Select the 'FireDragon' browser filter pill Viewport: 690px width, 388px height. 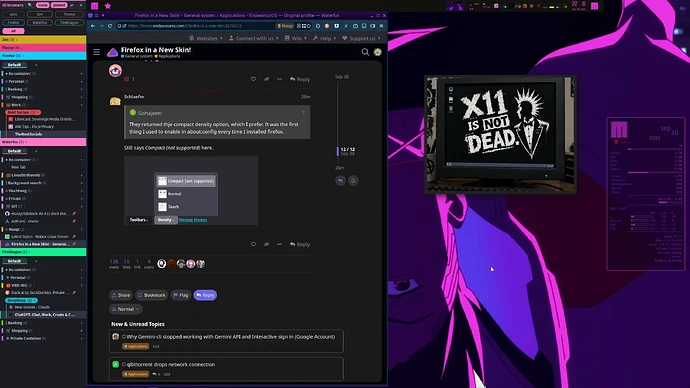point(70,22)
